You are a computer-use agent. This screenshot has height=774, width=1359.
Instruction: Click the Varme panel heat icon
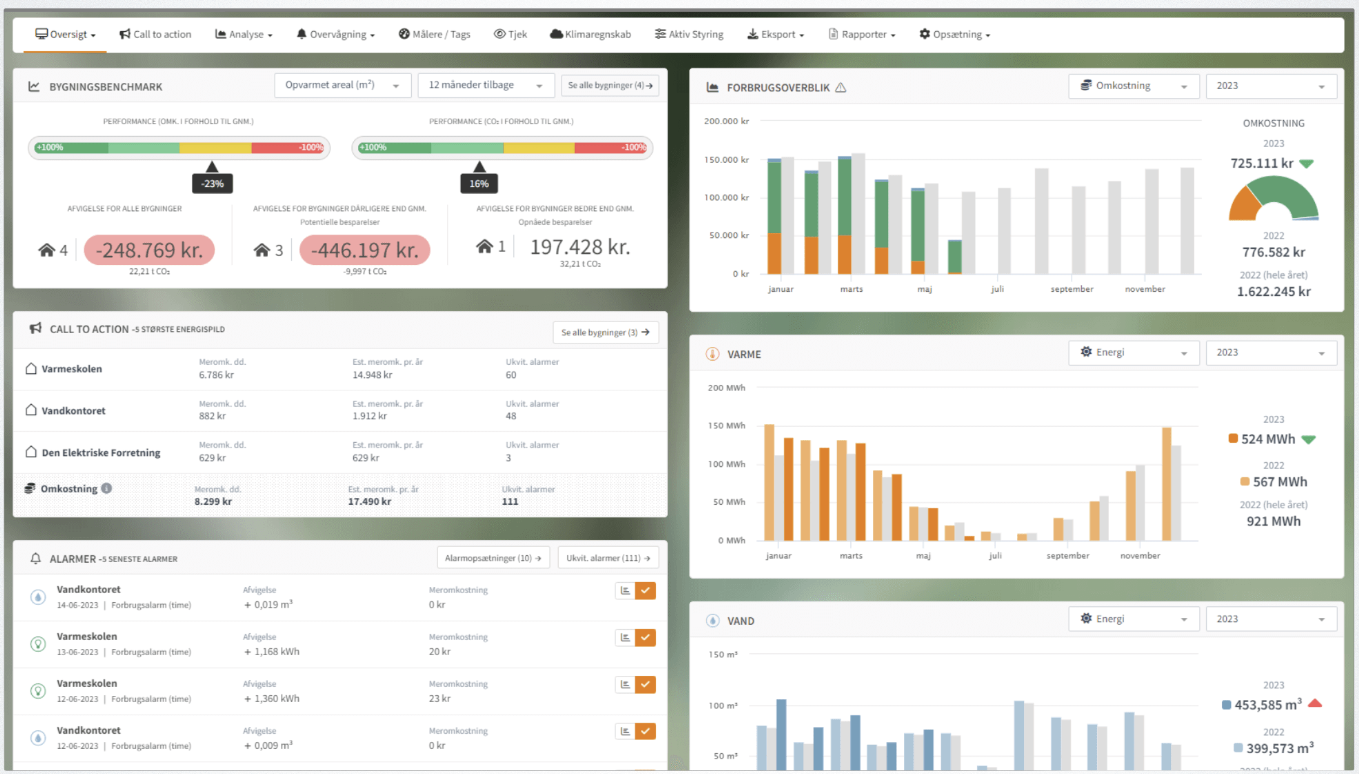click(x=712, y=354)
